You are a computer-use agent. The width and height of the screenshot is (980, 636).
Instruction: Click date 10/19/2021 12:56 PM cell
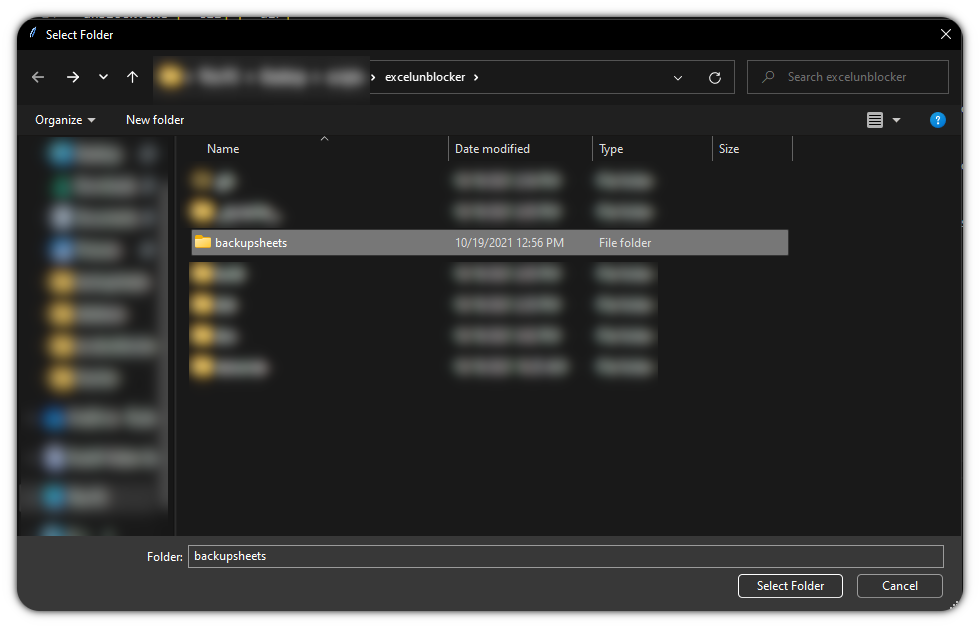[509, 242]
